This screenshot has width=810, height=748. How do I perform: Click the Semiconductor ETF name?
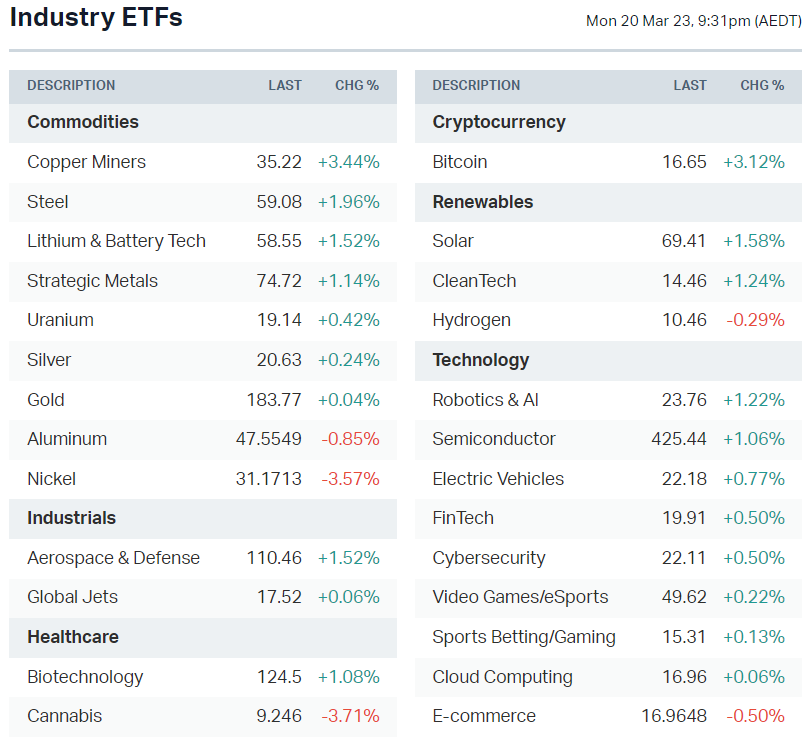[x=494, y=439]
